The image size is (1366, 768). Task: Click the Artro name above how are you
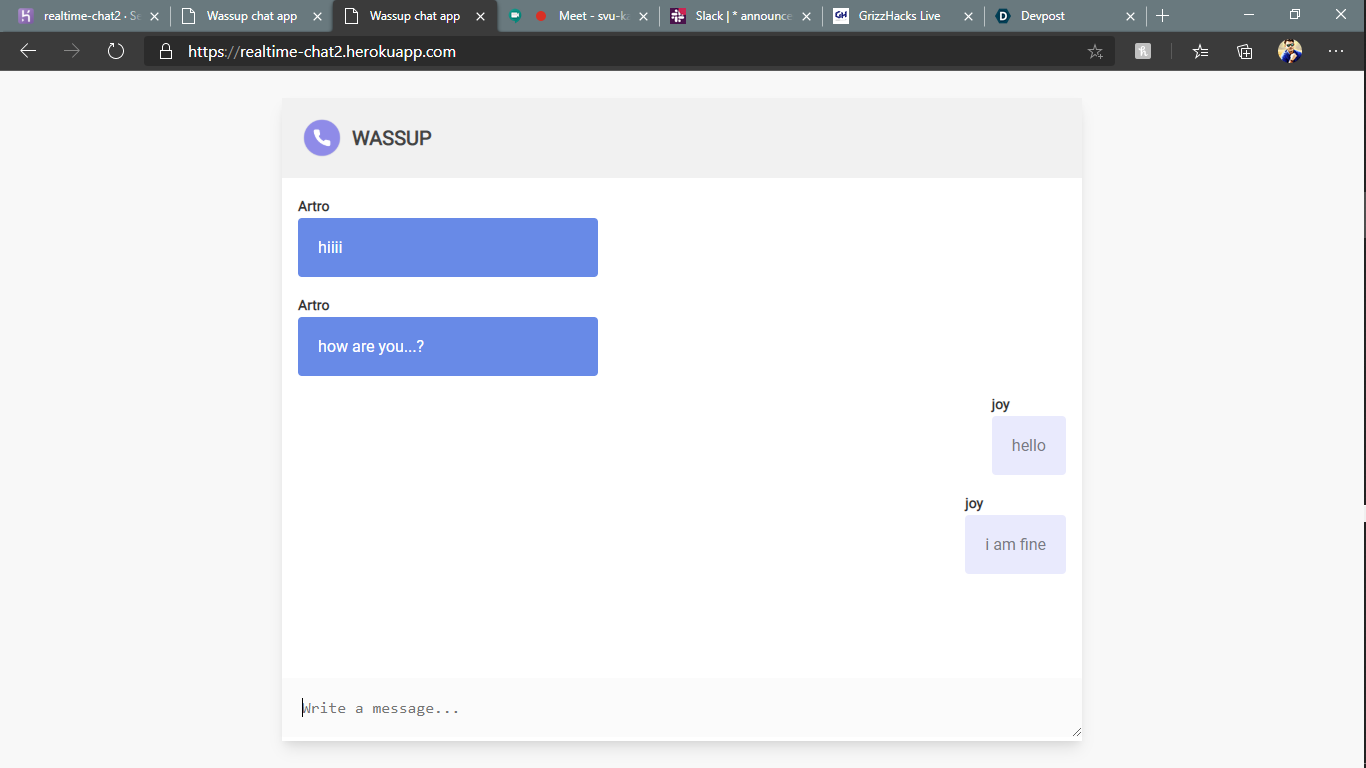(x=314, y=305)
